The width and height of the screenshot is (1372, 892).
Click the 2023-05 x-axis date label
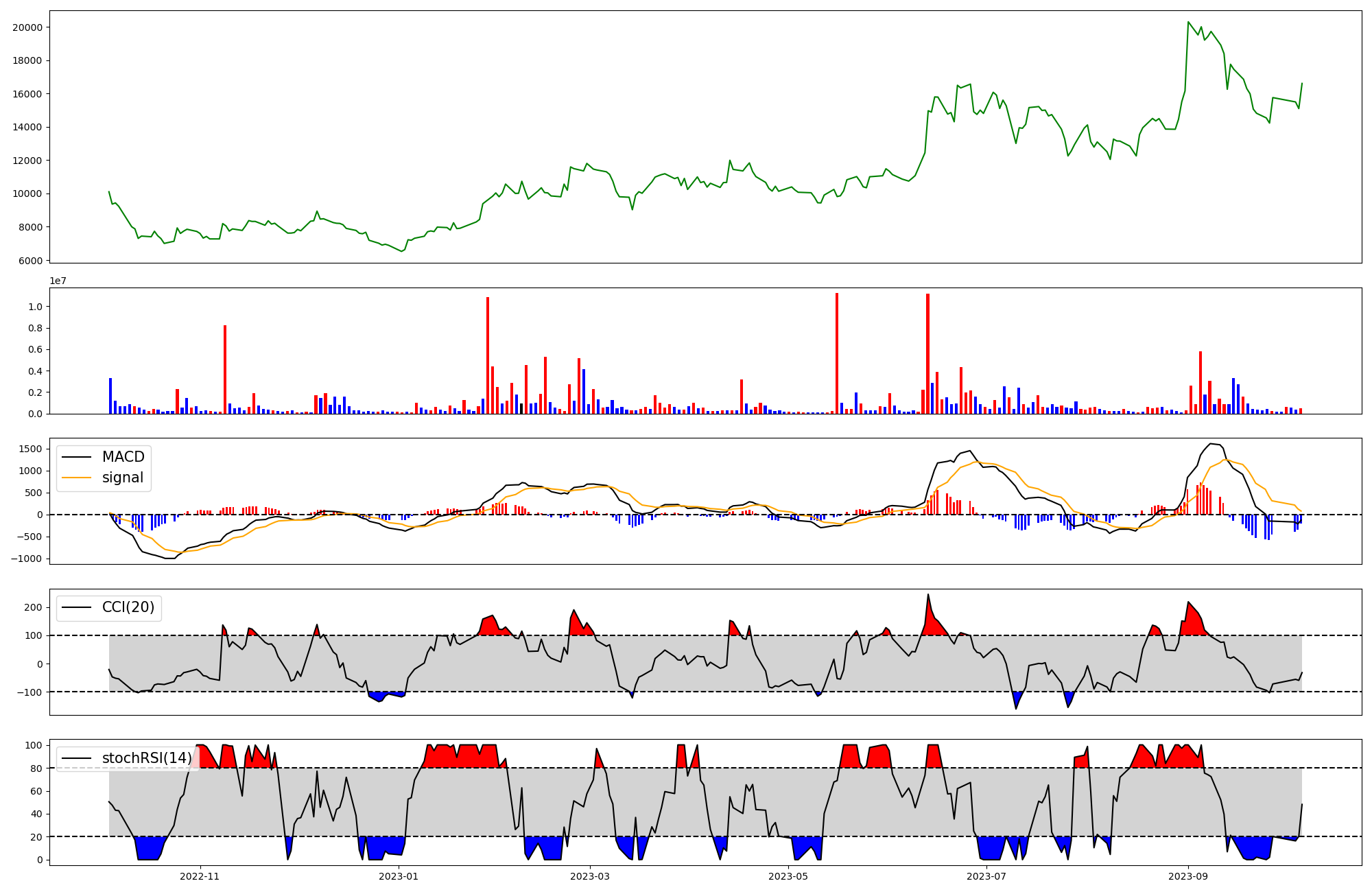[x=788, y=876]
